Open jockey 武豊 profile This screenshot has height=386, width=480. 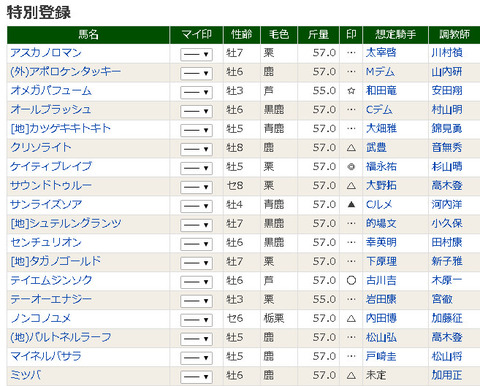(376, 148)
